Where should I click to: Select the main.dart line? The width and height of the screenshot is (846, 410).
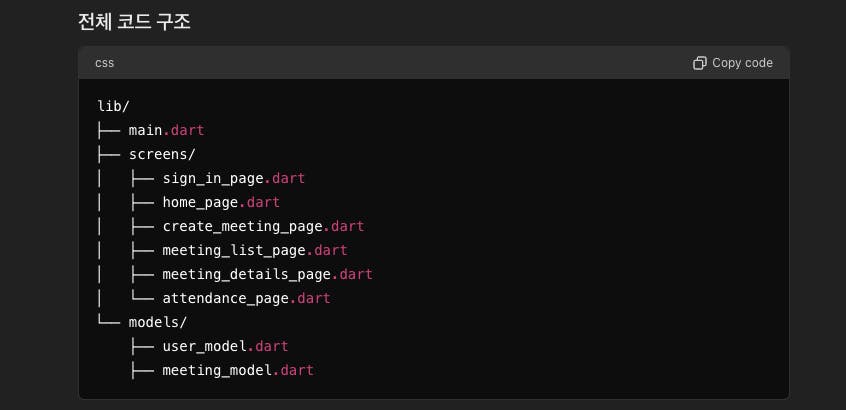[x=166, y=130]
